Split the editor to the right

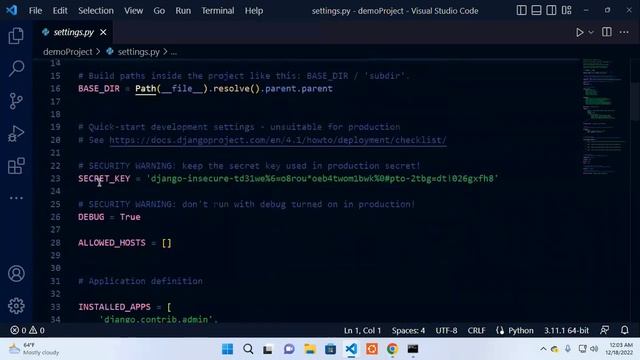607,32
